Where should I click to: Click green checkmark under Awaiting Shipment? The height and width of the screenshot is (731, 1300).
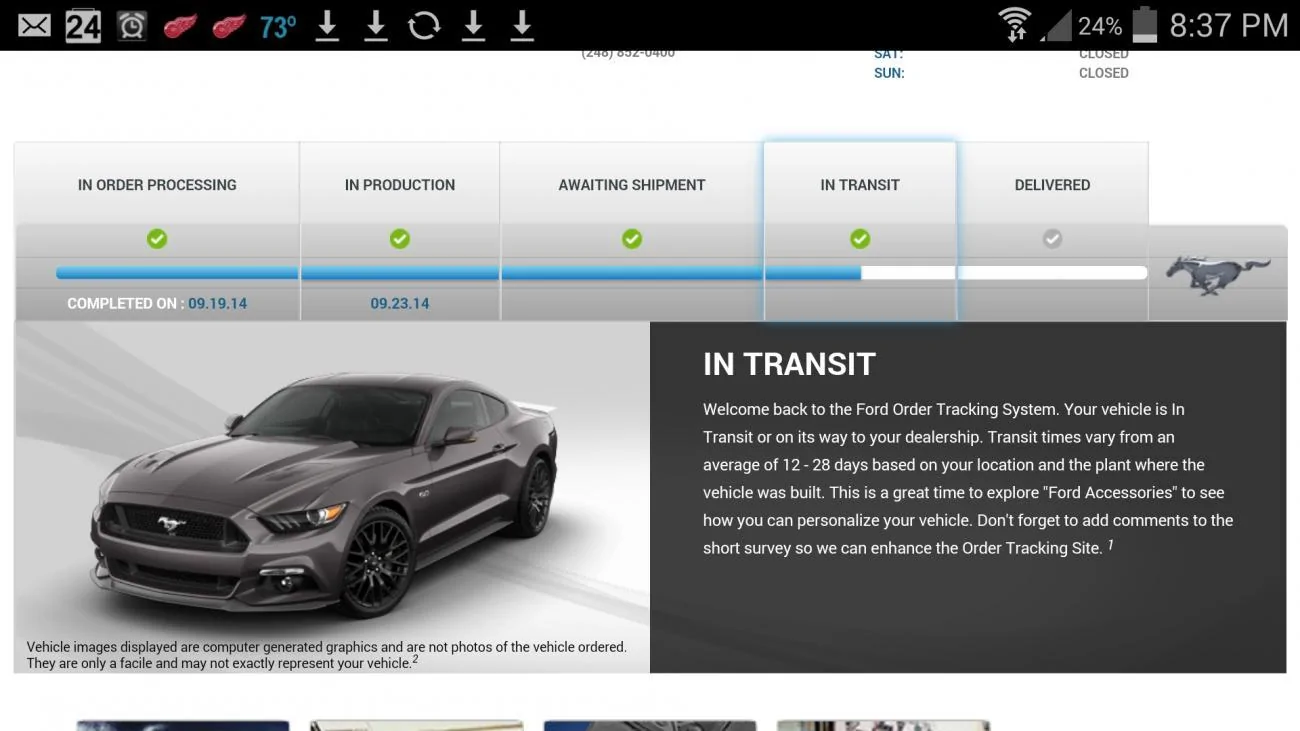pyautogui.click(x=632, y=239)
